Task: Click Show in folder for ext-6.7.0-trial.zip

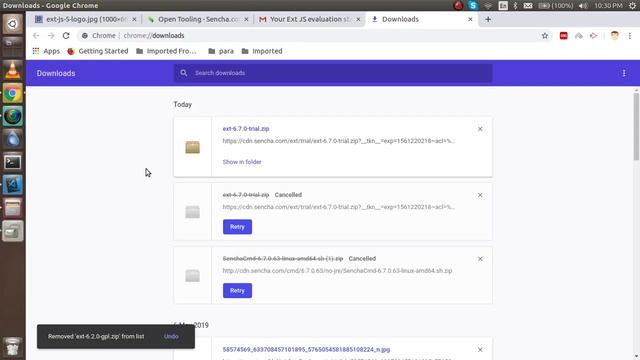Action: [x=242, y=162]
